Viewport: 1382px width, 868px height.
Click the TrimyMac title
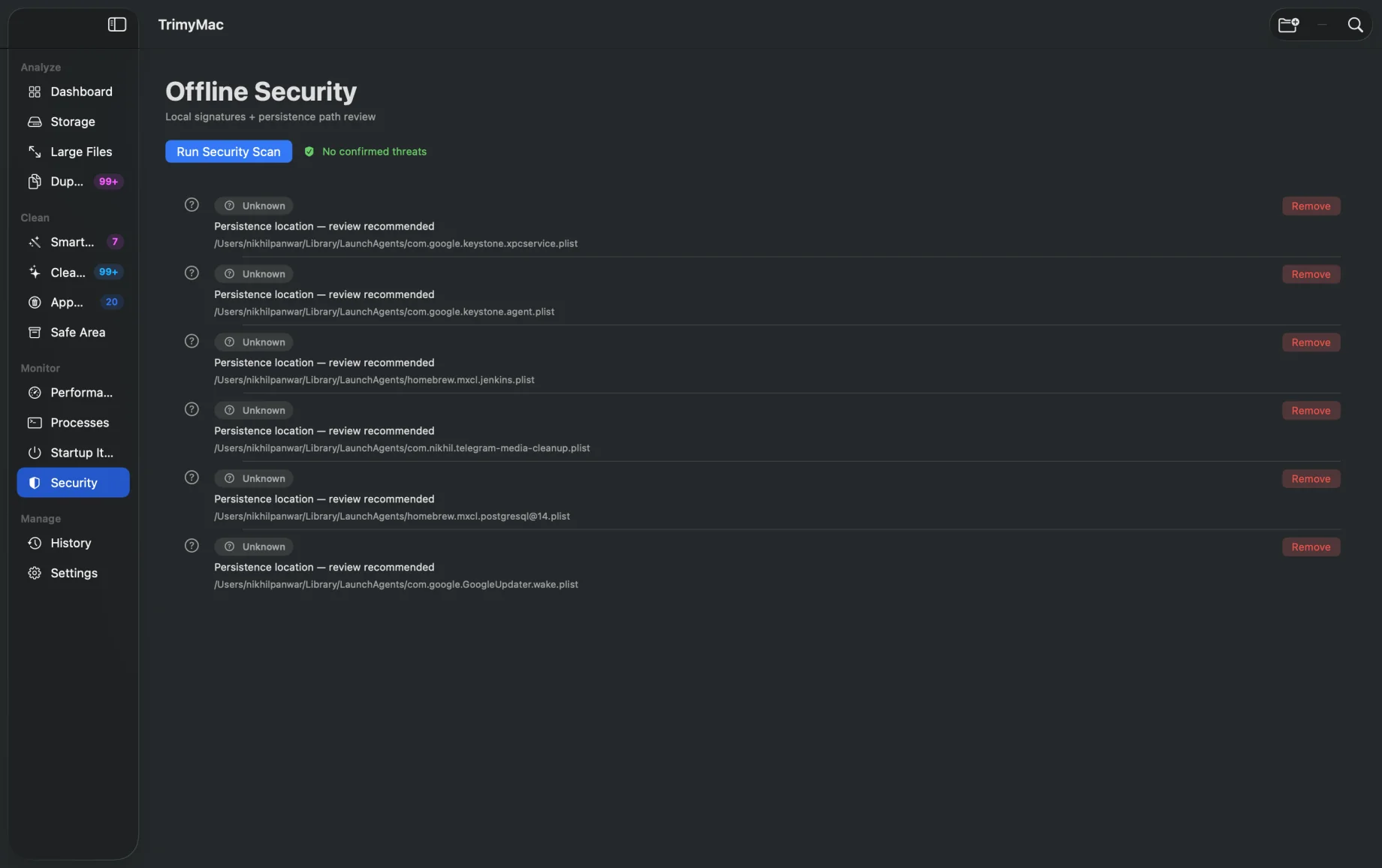tap(191, 25)
